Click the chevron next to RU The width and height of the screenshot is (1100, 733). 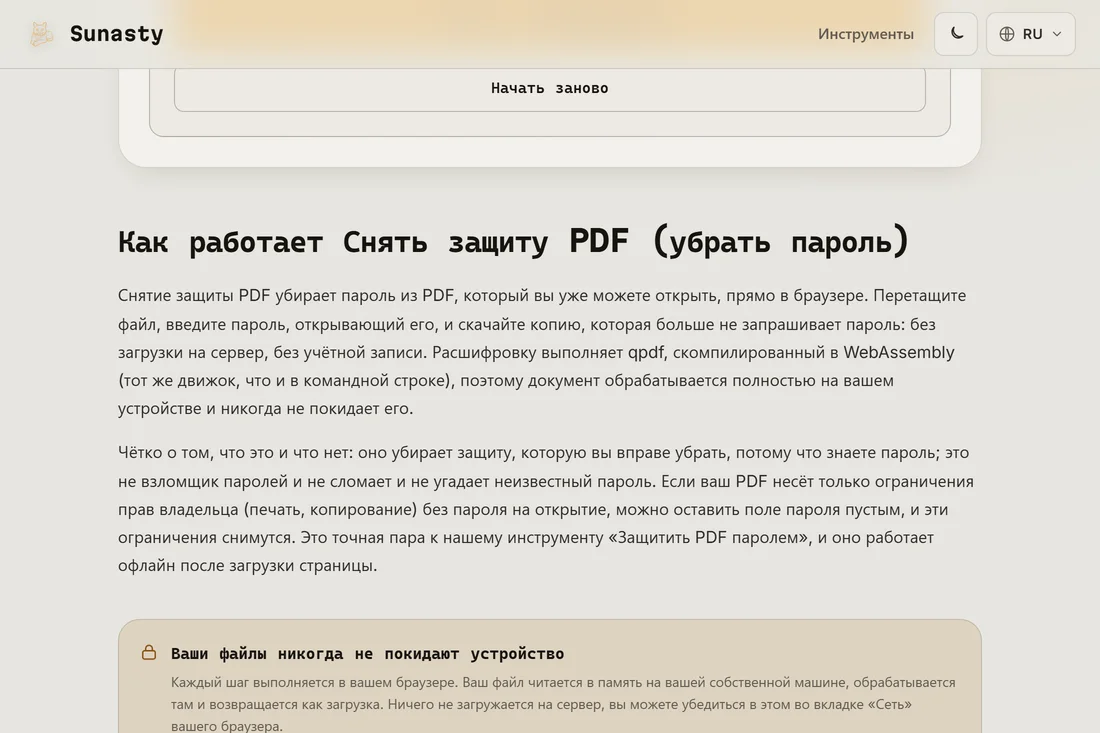(x=1057, y=34)
